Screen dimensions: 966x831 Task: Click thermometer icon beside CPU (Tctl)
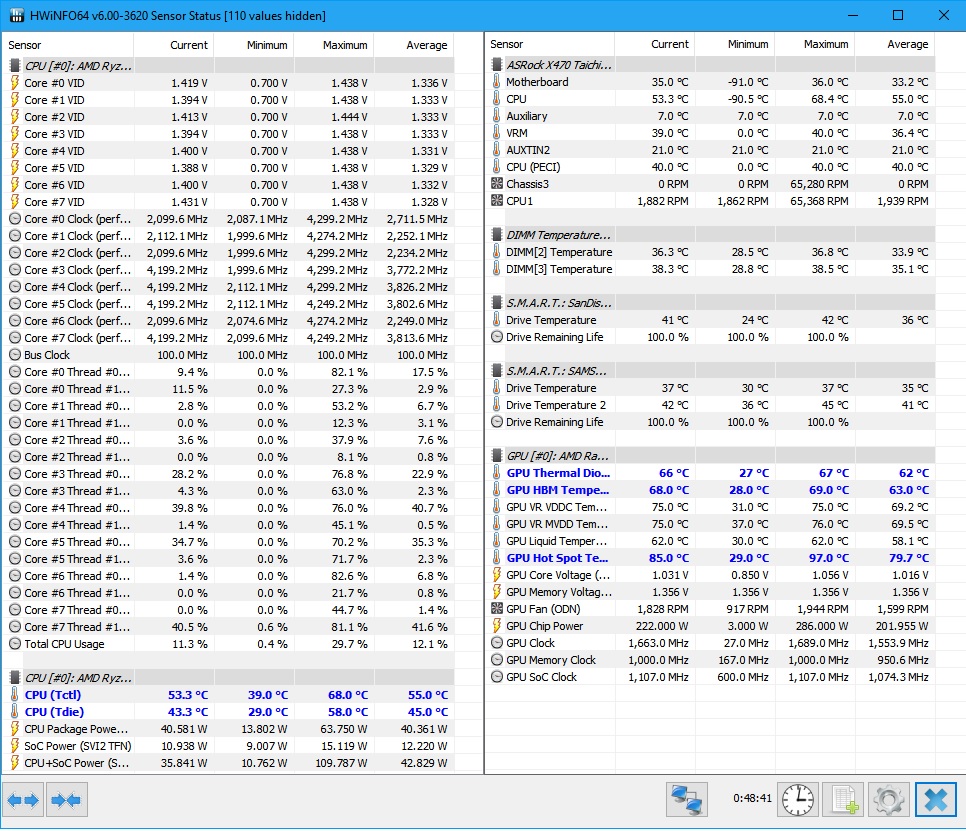[15, 694]
